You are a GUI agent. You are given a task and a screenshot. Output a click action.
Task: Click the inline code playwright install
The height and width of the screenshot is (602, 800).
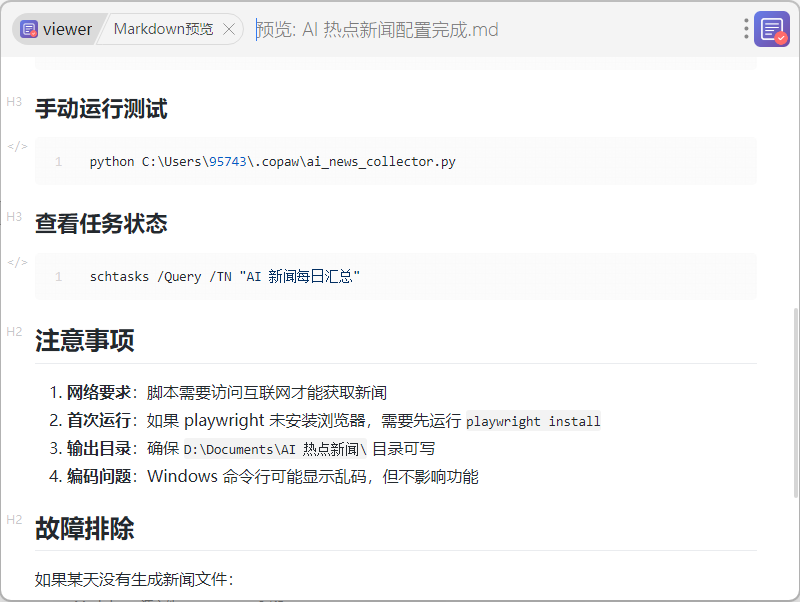[533, 421]
